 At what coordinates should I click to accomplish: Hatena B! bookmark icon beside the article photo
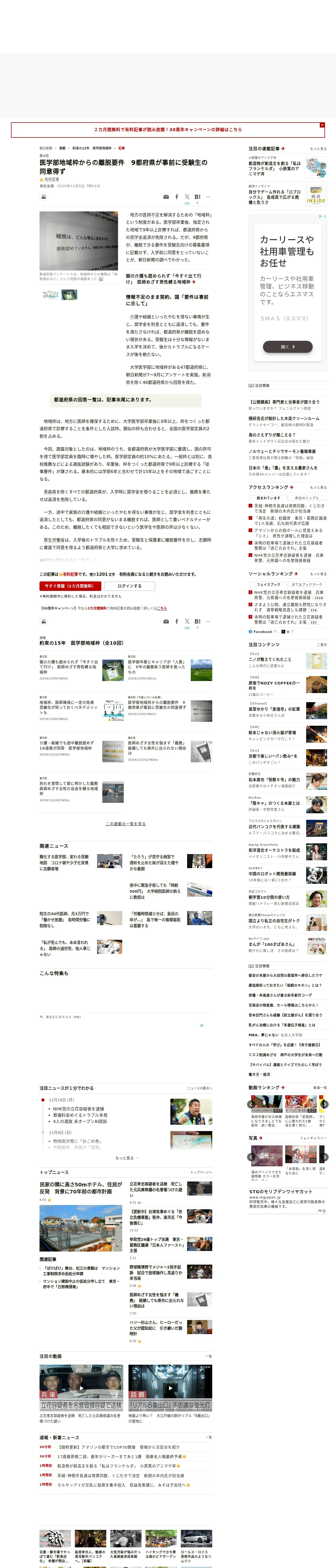coord(197,197)
